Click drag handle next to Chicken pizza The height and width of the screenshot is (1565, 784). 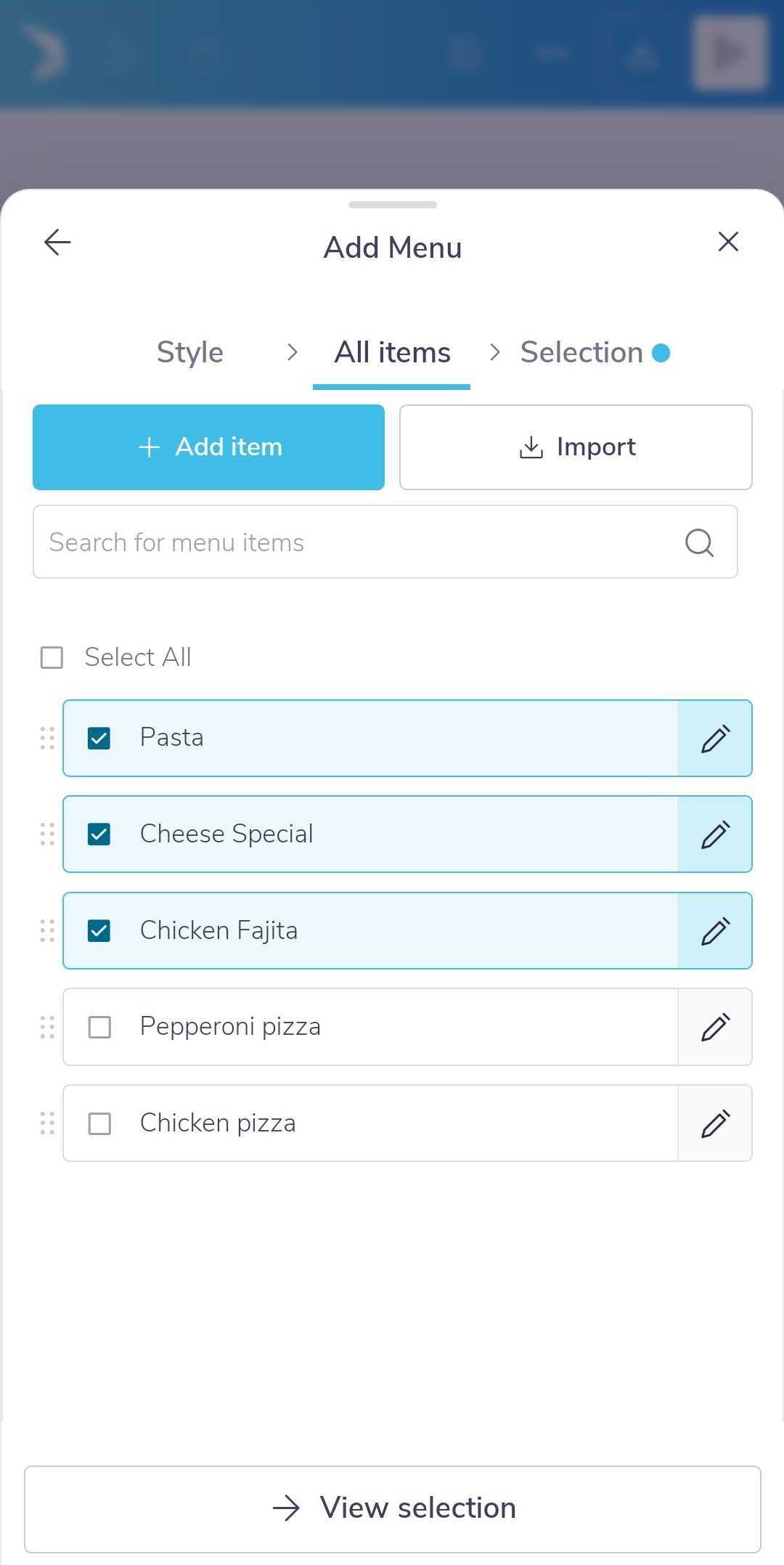pos(47,1123)
